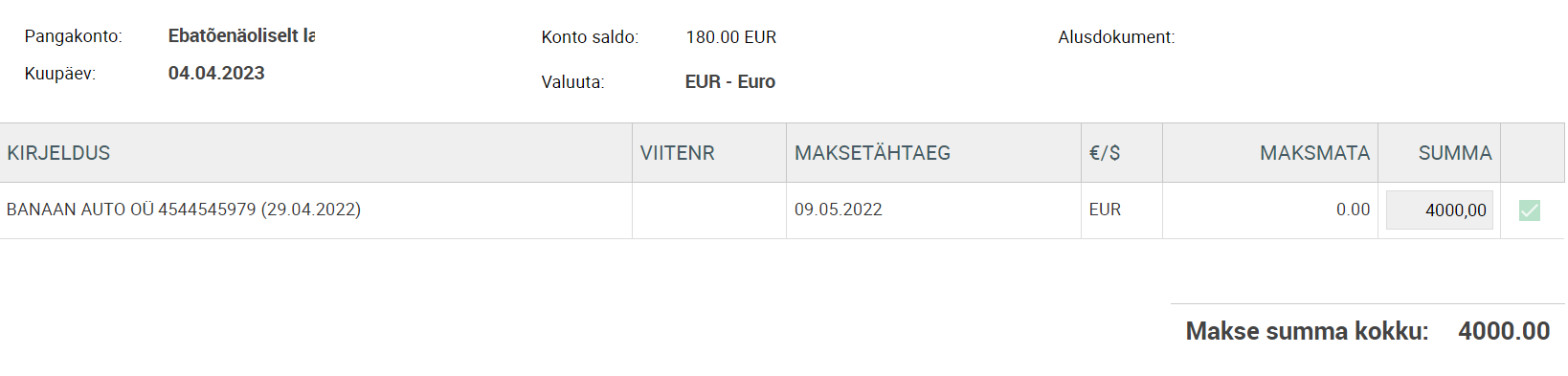Image resolution: width=1568 pixels, height=376 pixels.
Task: Sort by the KIRJELDUS column header
Action: coord(58,153)
